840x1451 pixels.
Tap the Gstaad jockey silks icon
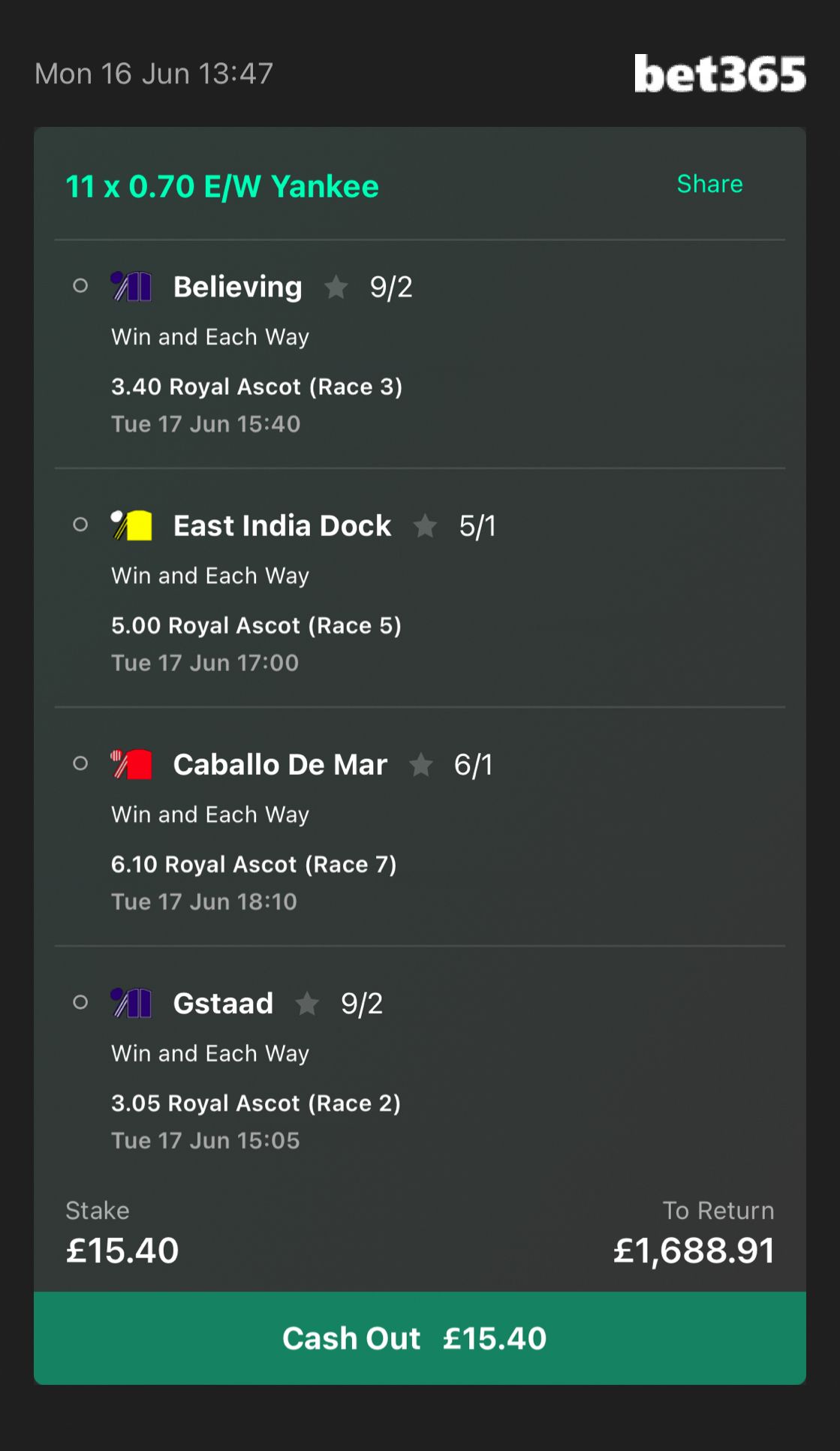coord(131,1003)
